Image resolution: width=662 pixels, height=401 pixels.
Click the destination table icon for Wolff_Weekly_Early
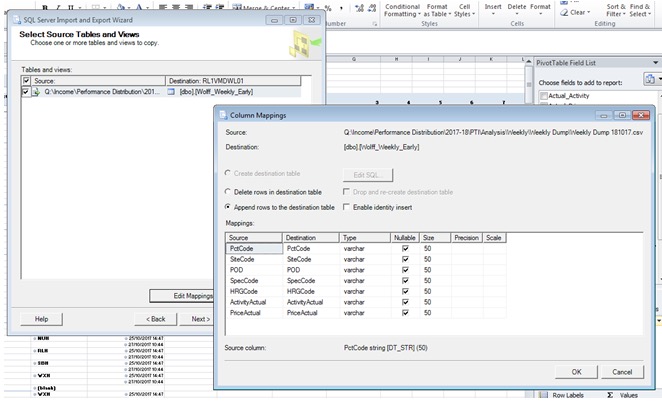tap(171, 92)
